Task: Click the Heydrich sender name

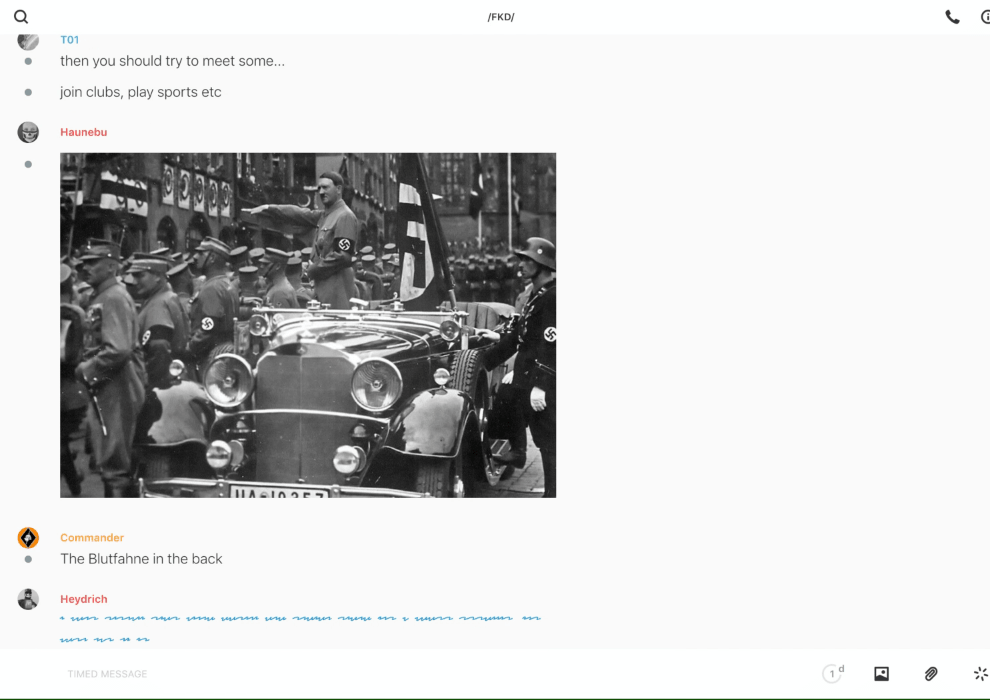Action: pos(83,599)
